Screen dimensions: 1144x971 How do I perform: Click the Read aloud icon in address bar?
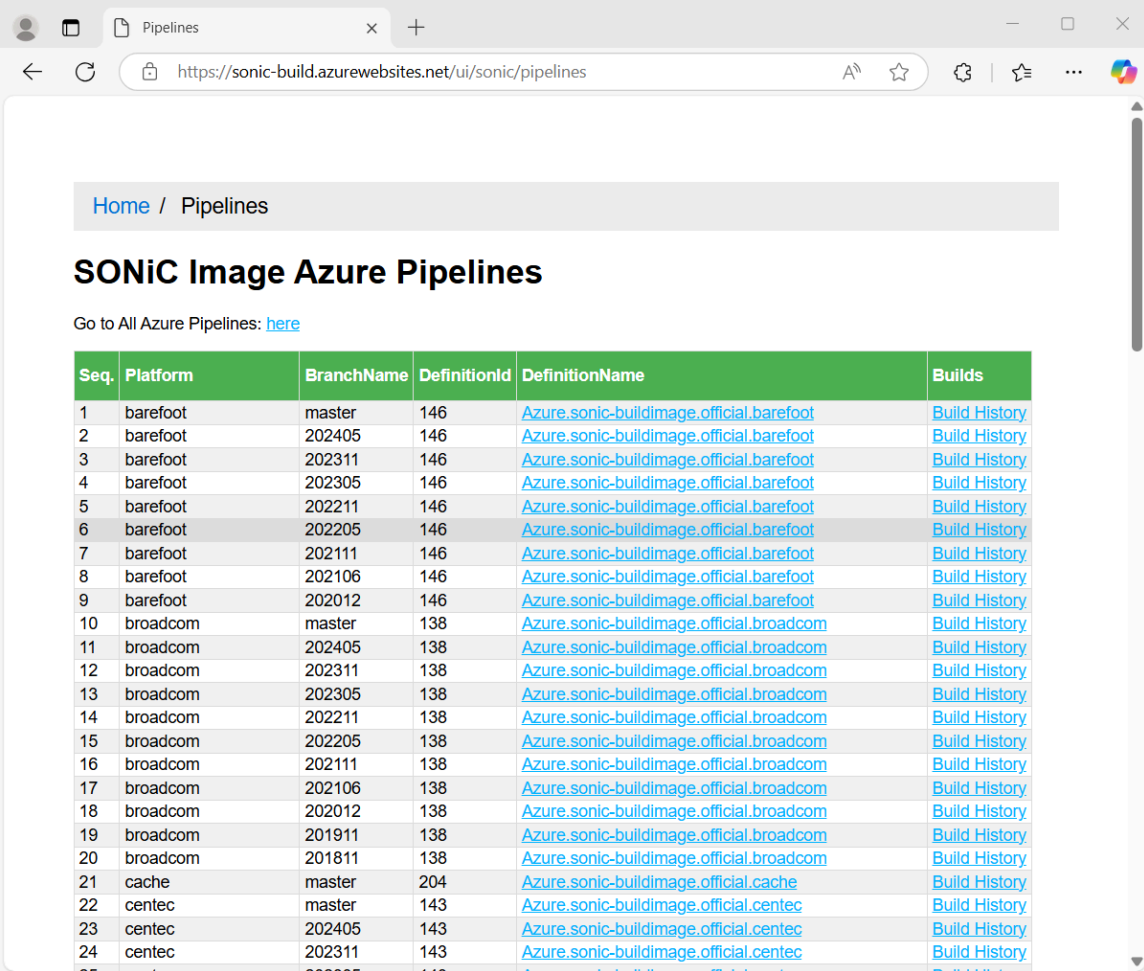point(852,72)
